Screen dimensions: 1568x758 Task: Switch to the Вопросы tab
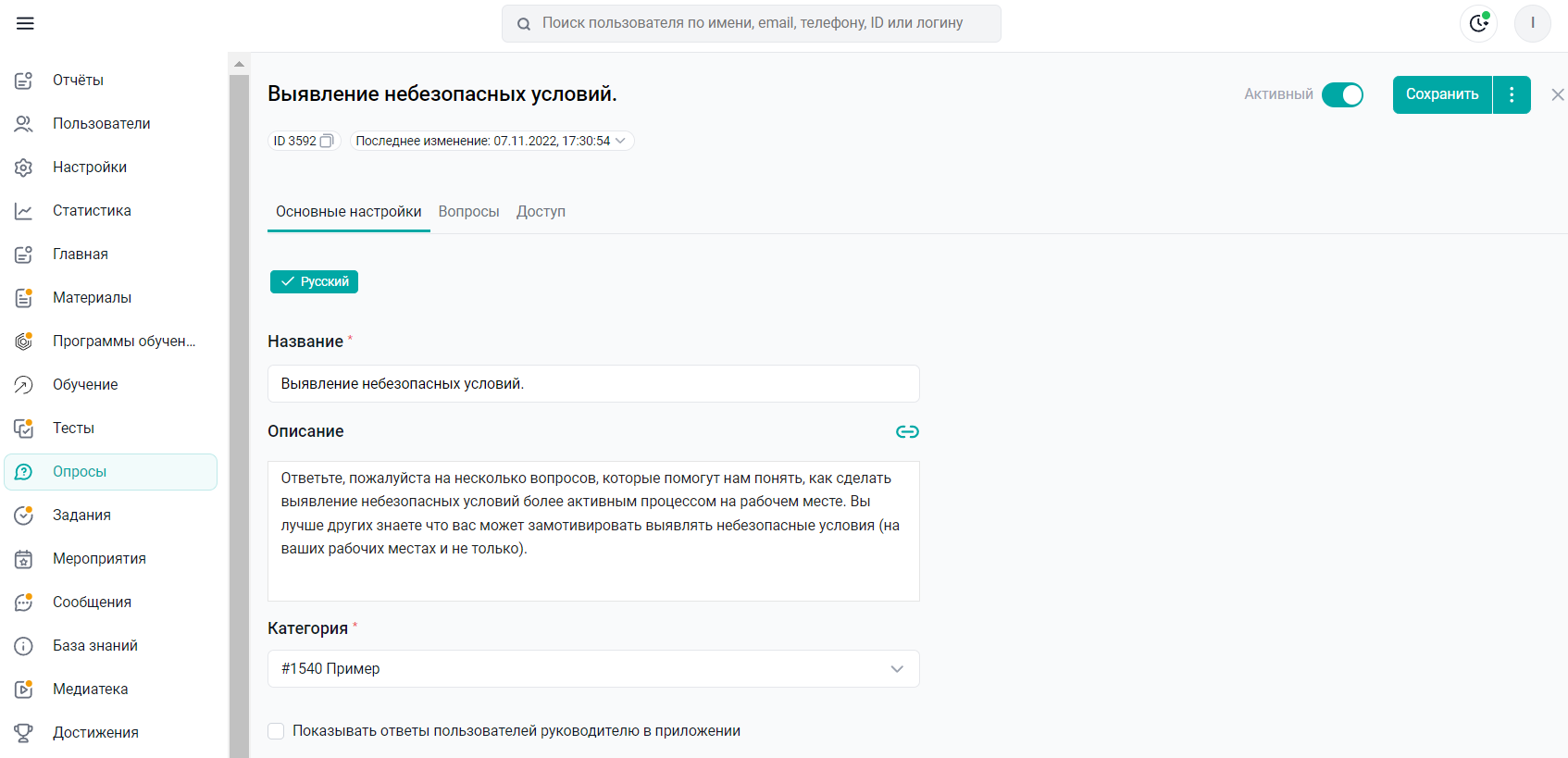click(x=468, y=211)
